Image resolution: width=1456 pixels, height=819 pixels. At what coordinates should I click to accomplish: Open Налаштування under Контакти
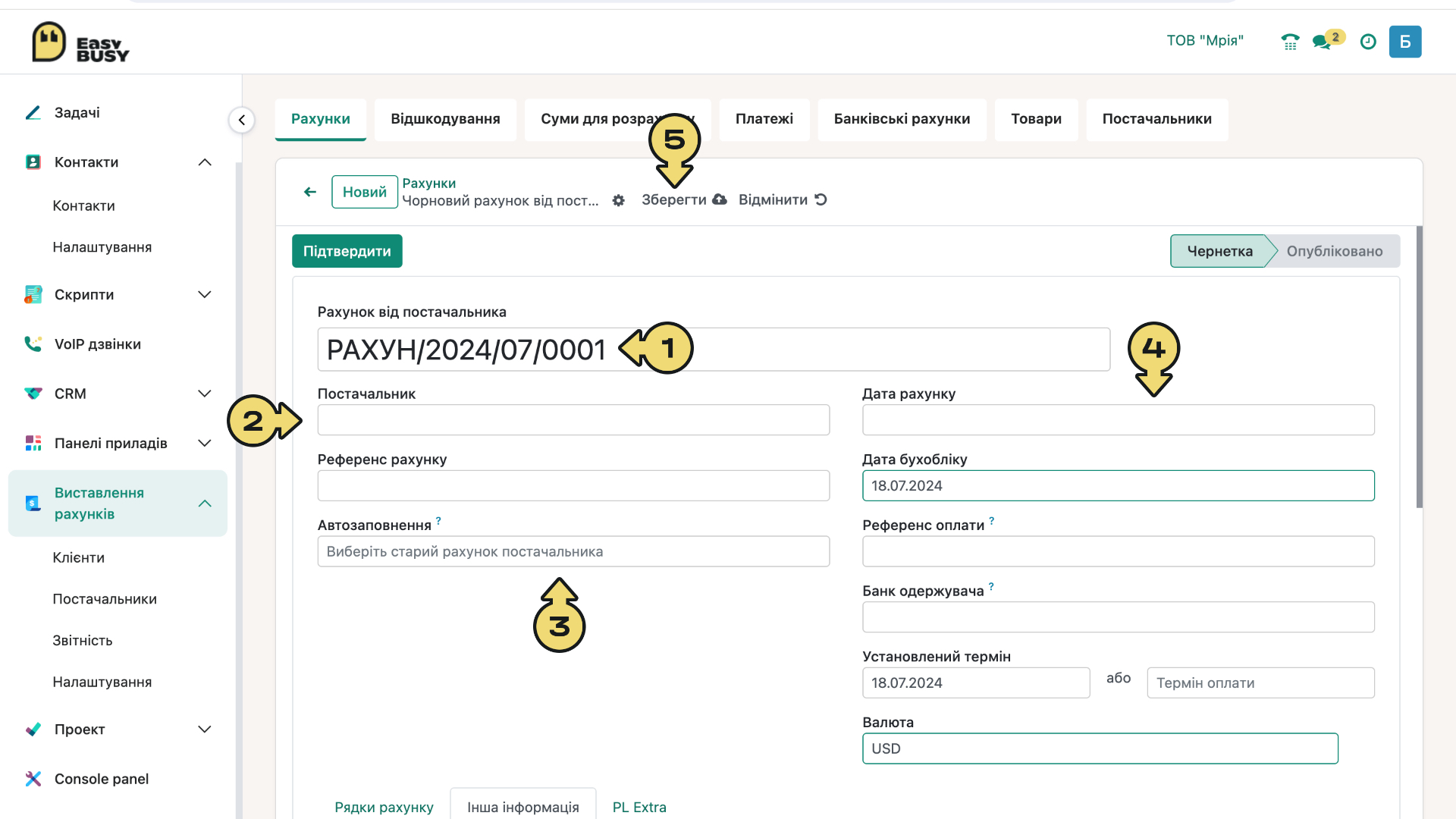click(x=102, y=247)
